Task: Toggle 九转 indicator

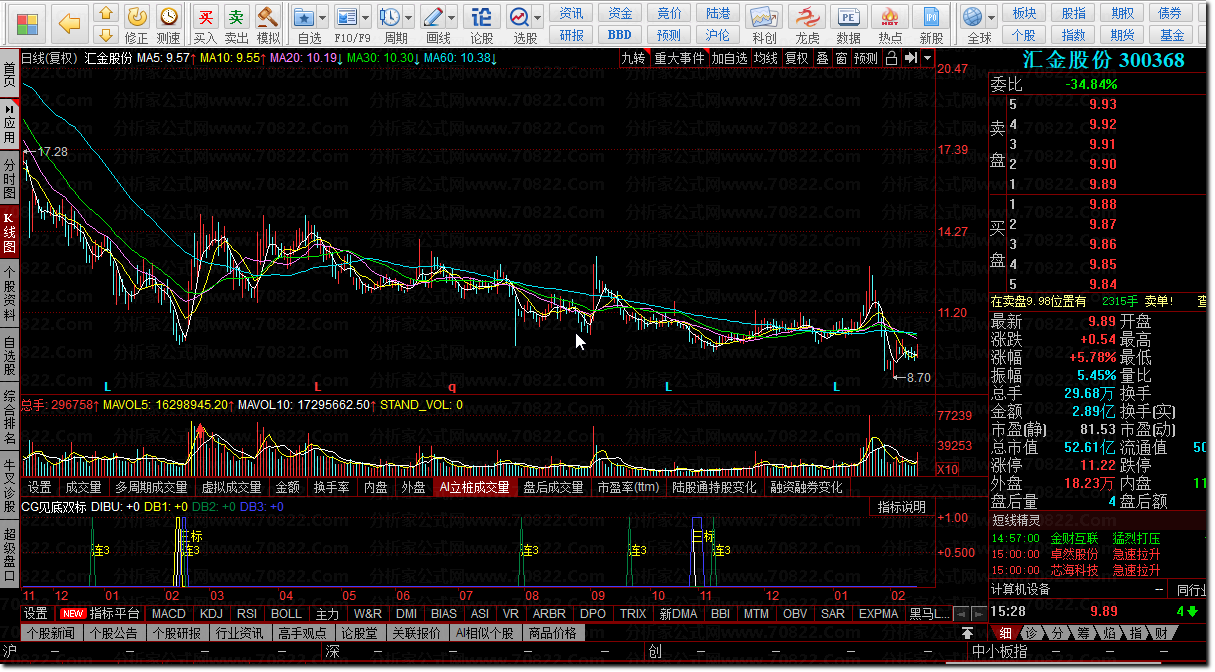Action: coord(633,58)
